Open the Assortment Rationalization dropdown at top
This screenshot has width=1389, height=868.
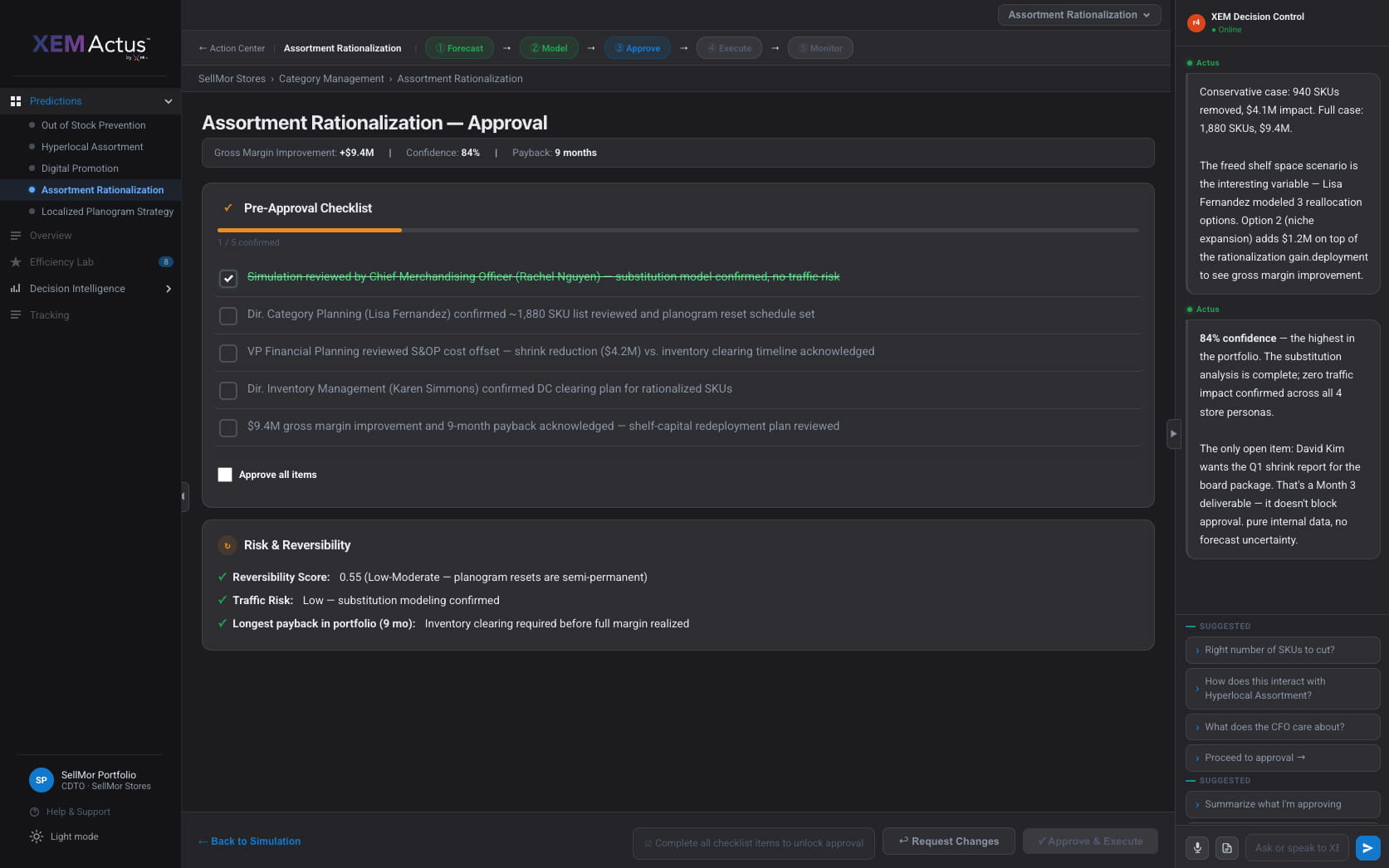(x=1079, y=15)
